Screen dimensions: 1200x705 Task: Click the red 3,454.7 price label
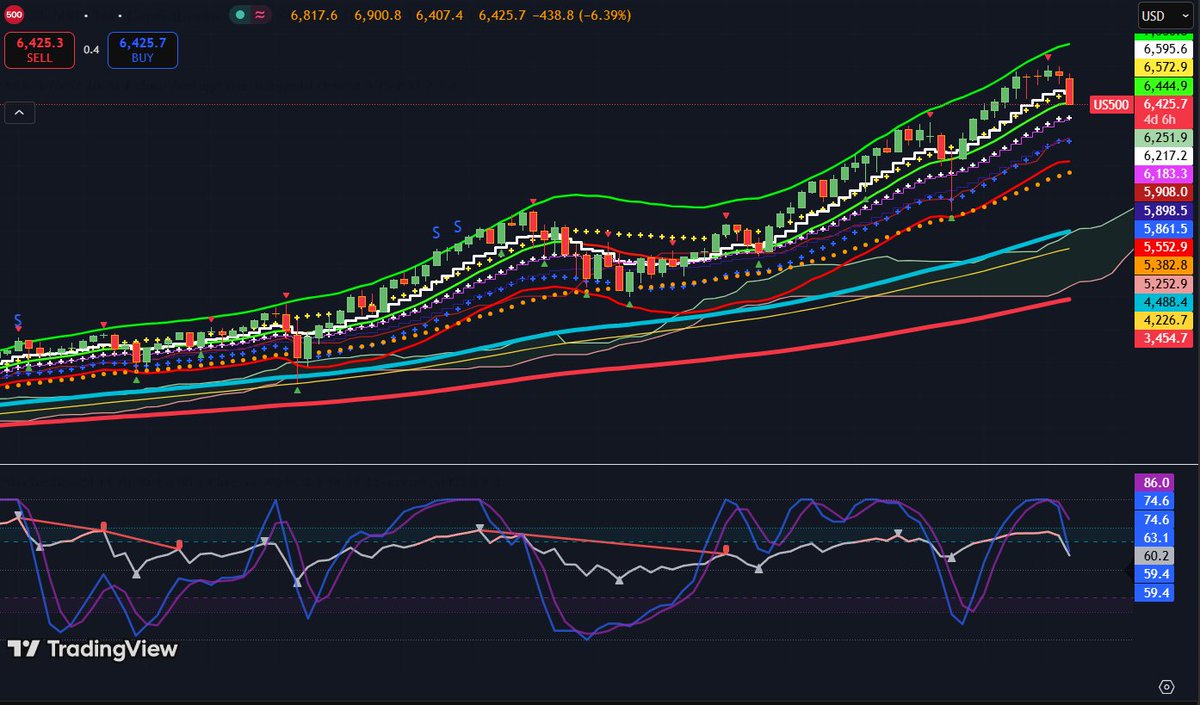(1164, 339)
